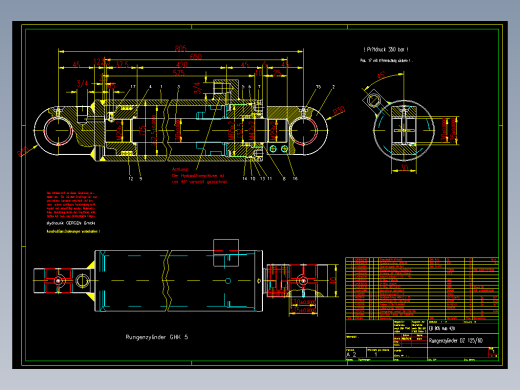
Task: Select the 'Prüfdruck 350 bar' note
Action: click(386, 50)
